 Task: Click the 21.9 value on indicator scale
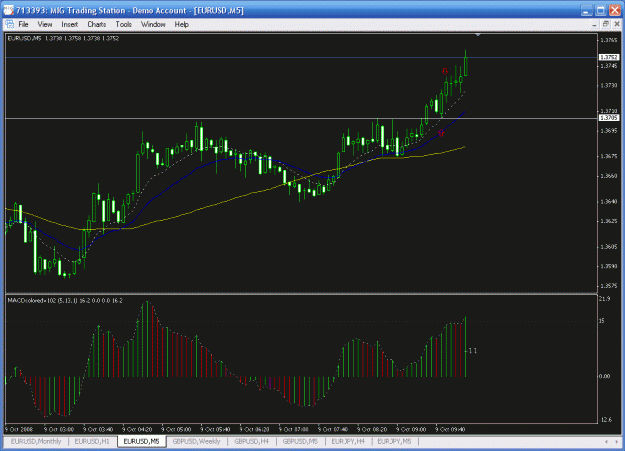point(605,299)
